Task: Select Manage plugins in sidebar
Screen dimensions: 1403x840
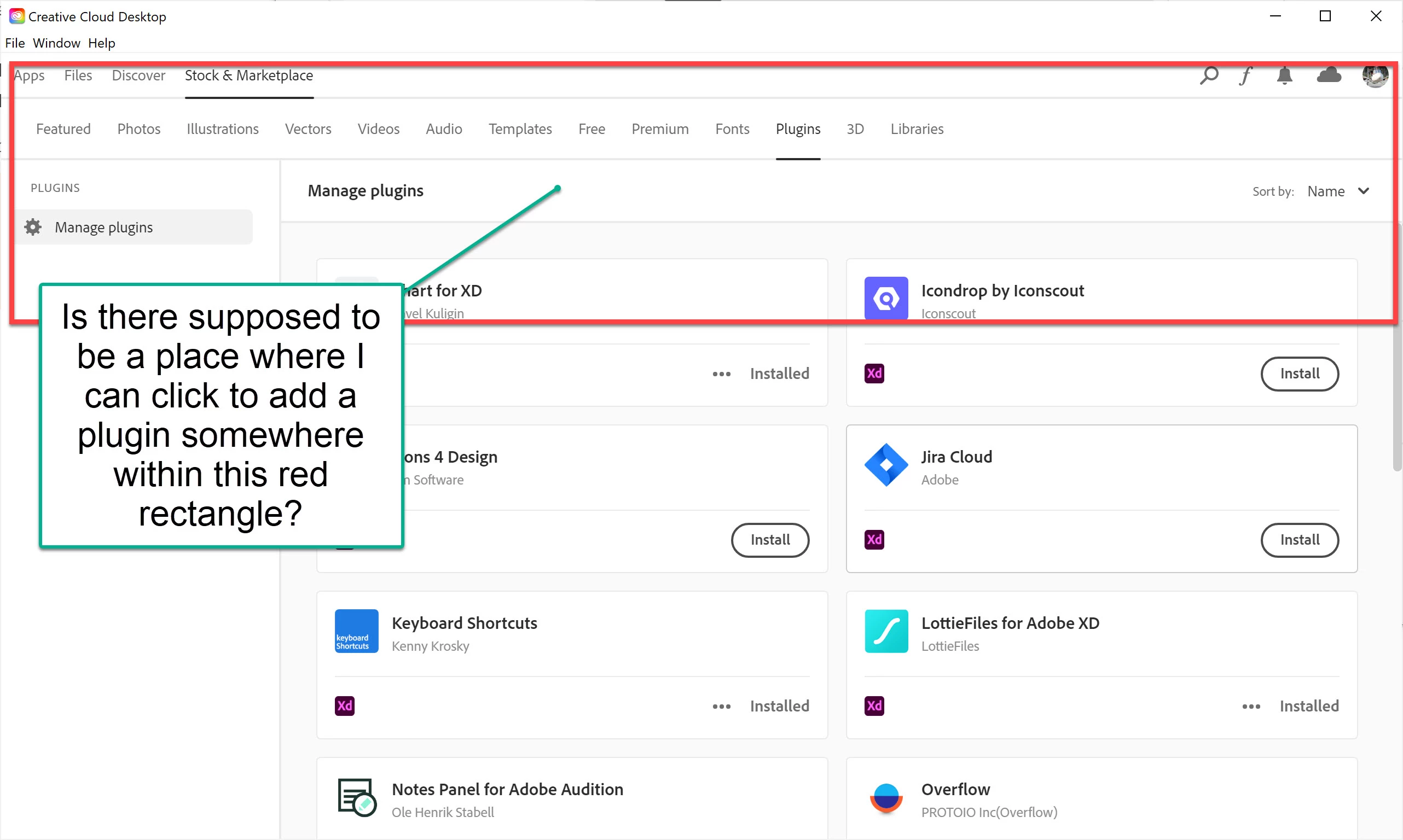Action: pos(103,227)
